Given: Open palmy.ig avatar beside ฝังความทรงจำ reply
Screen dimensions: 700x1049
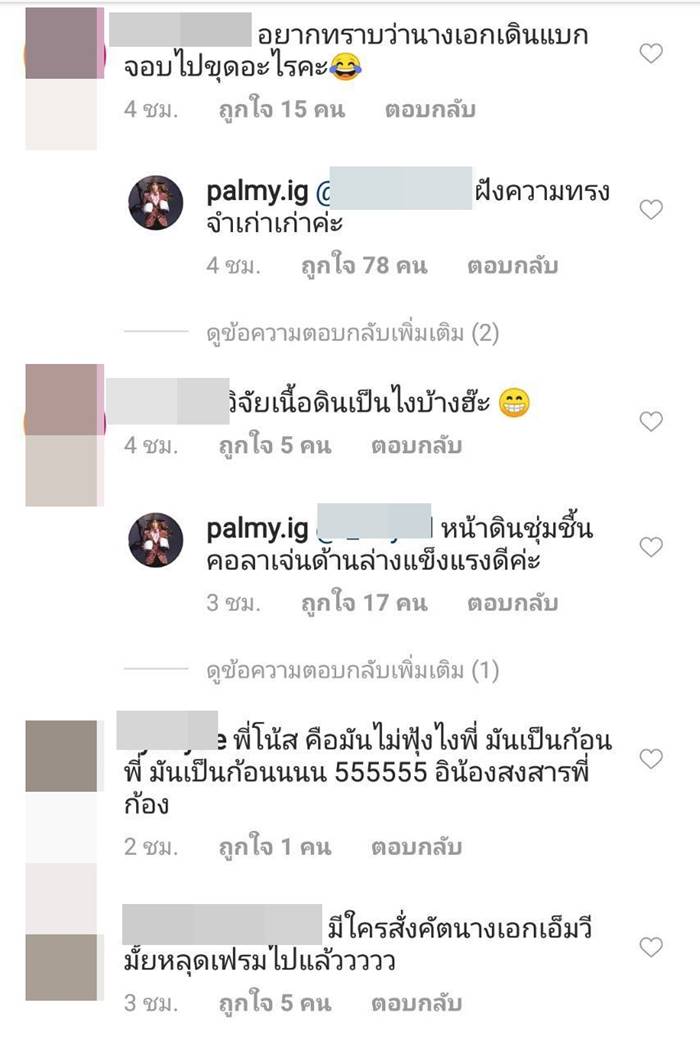Looking at the screenshot, I should tap(155, 203).
